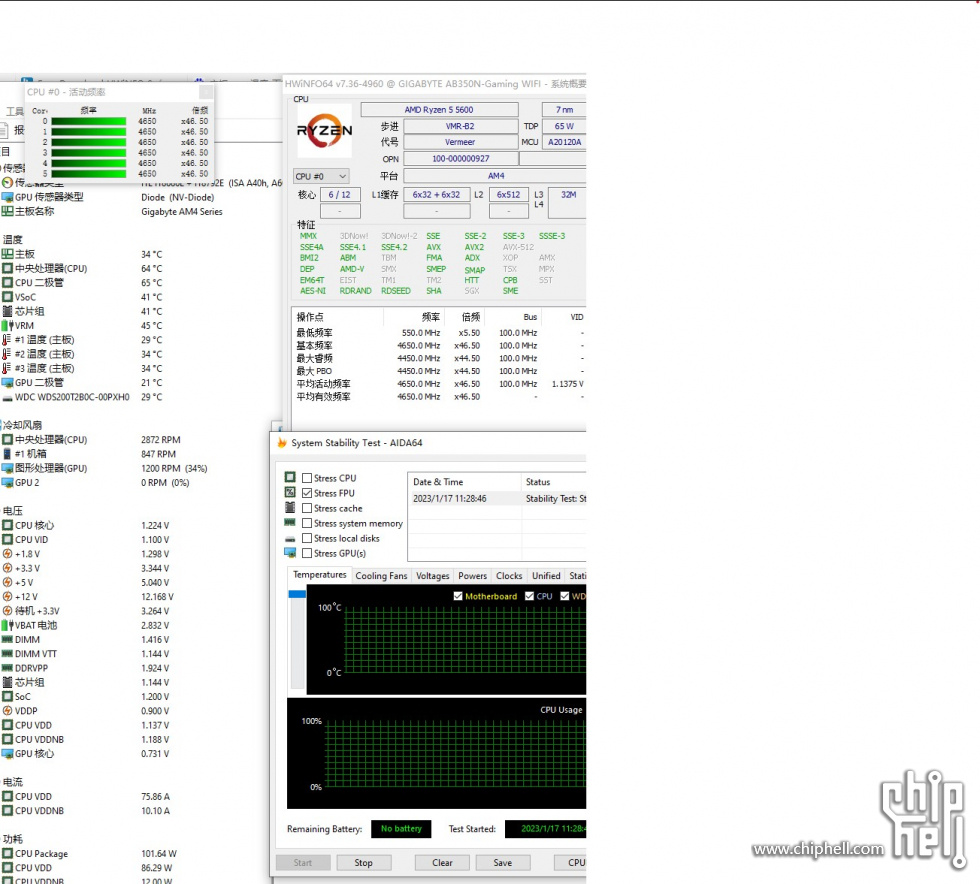Viewport: 980px width, 884px height.
Task: Tick the Stress GPU(s) checkbox
Action: (307, 553)
